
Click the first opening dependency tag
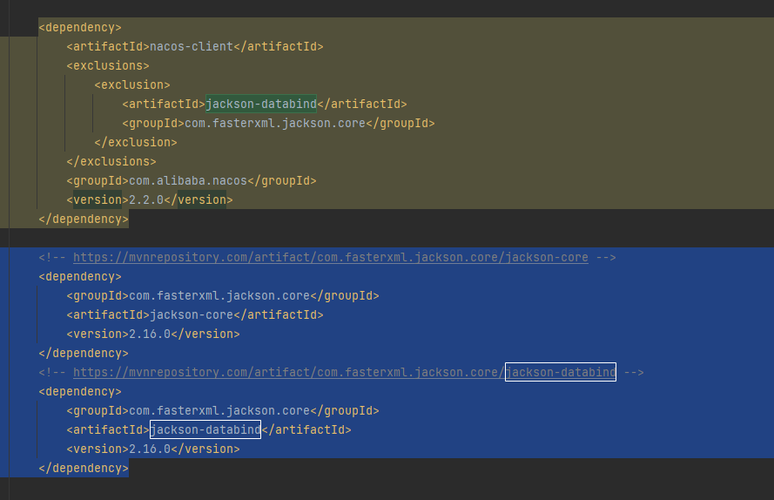[80, 27]
